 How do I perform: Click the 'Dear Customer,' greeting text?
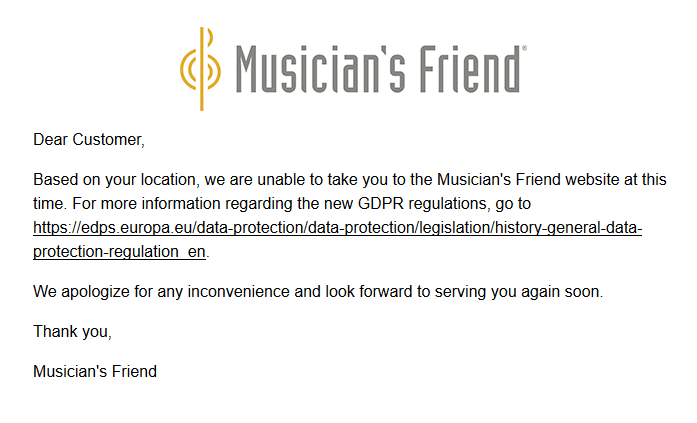click(89, 140)
